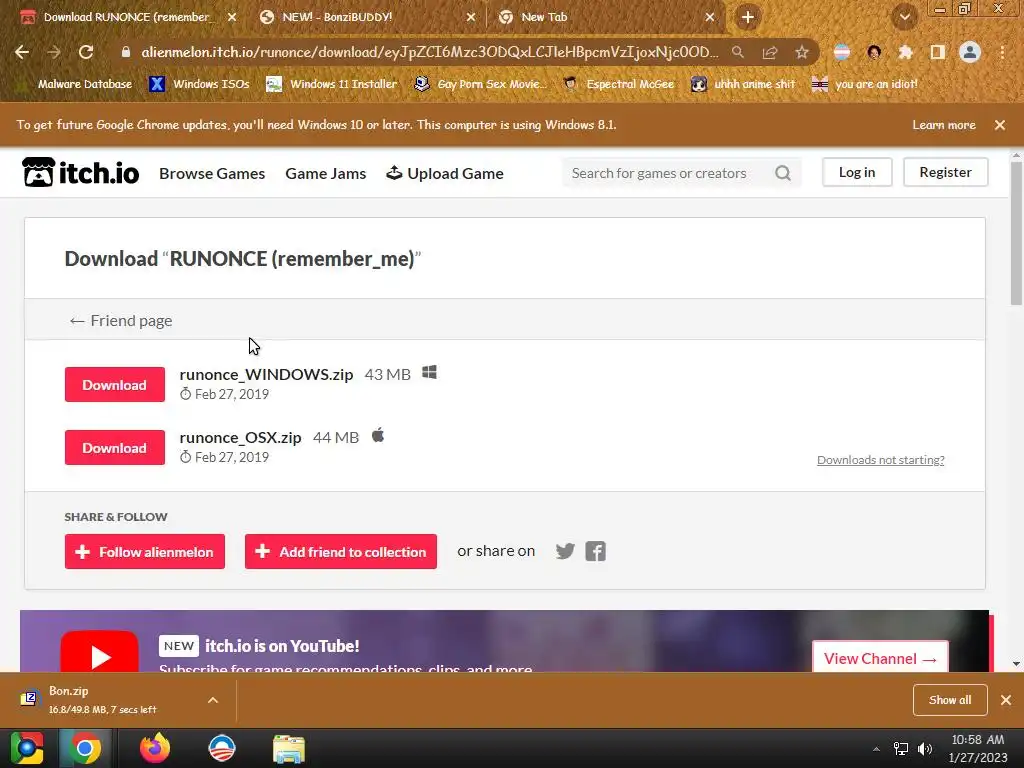Open the Espectral McGee bookmark
Viewport: 1024px width, 768px height.
click(x=618, y=84)
